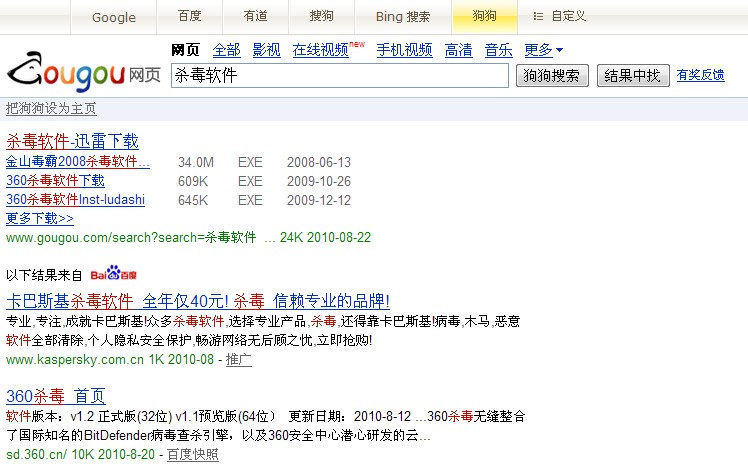The image size is (748, 467).
Task: Focus the search box containing 杀毒软件
Action: (x=340, y=75)
